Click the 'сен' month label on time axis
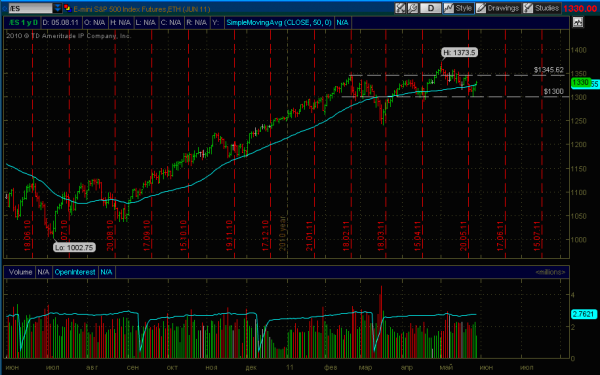The width and height of the screenshot is (600, 375). coord(132,368)
